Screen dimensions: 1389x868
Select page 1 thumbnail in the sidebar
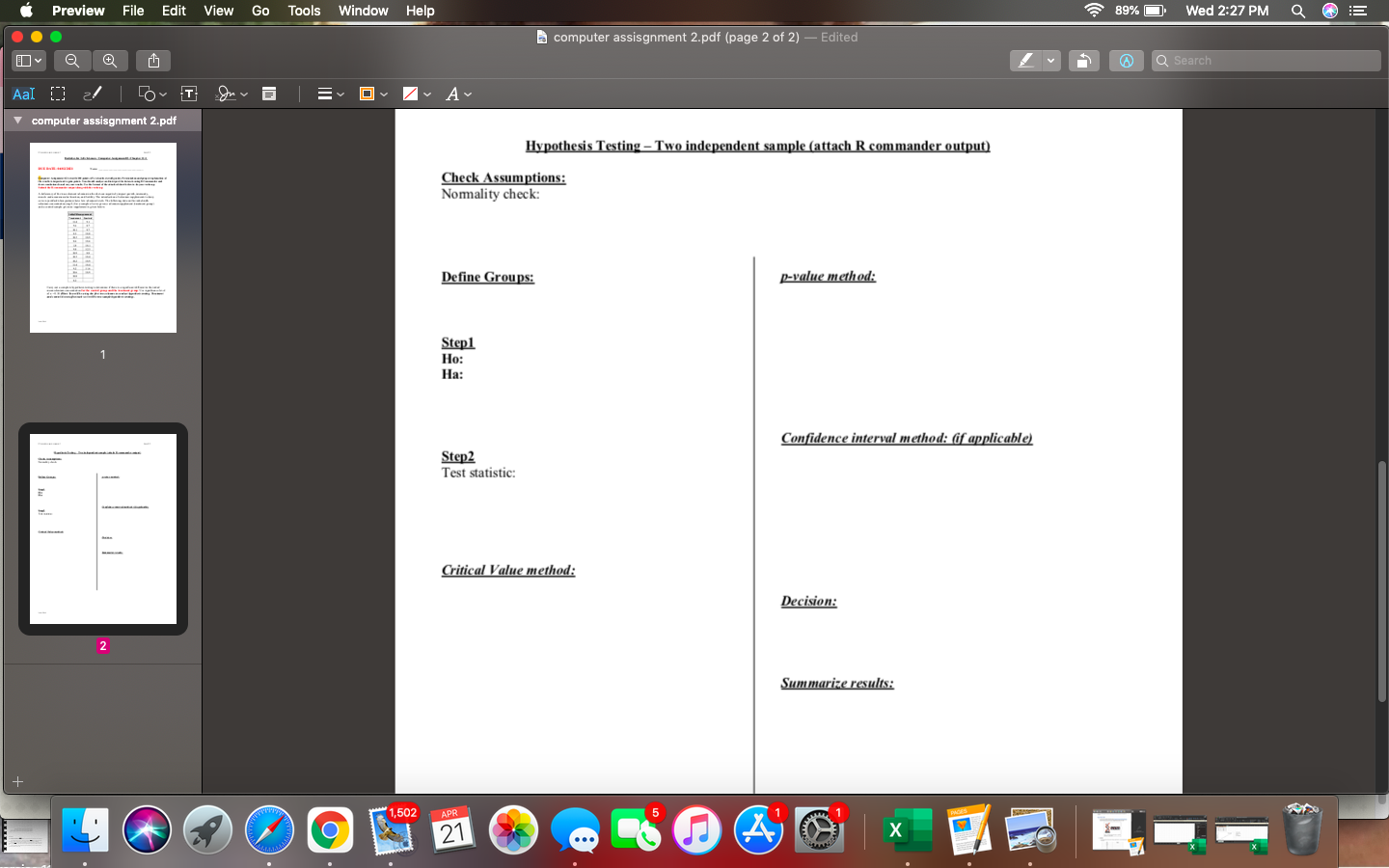click(x=102, y=236)
